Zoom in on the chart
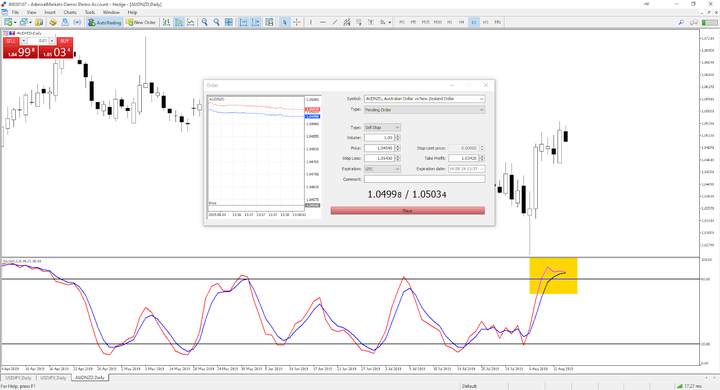 coord(204,22)
